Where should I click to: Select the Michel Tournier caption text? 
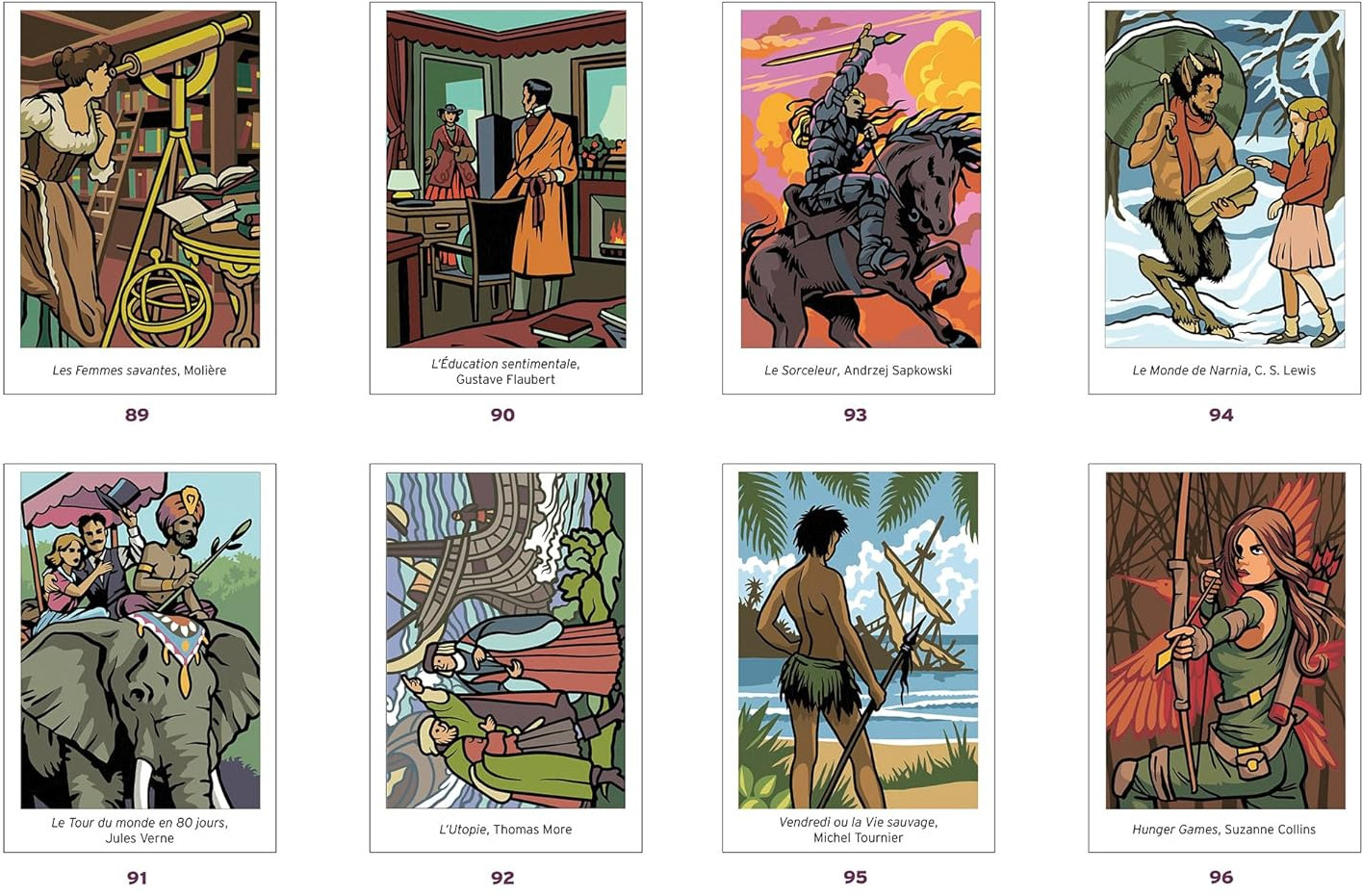click(x=858, y=838)
